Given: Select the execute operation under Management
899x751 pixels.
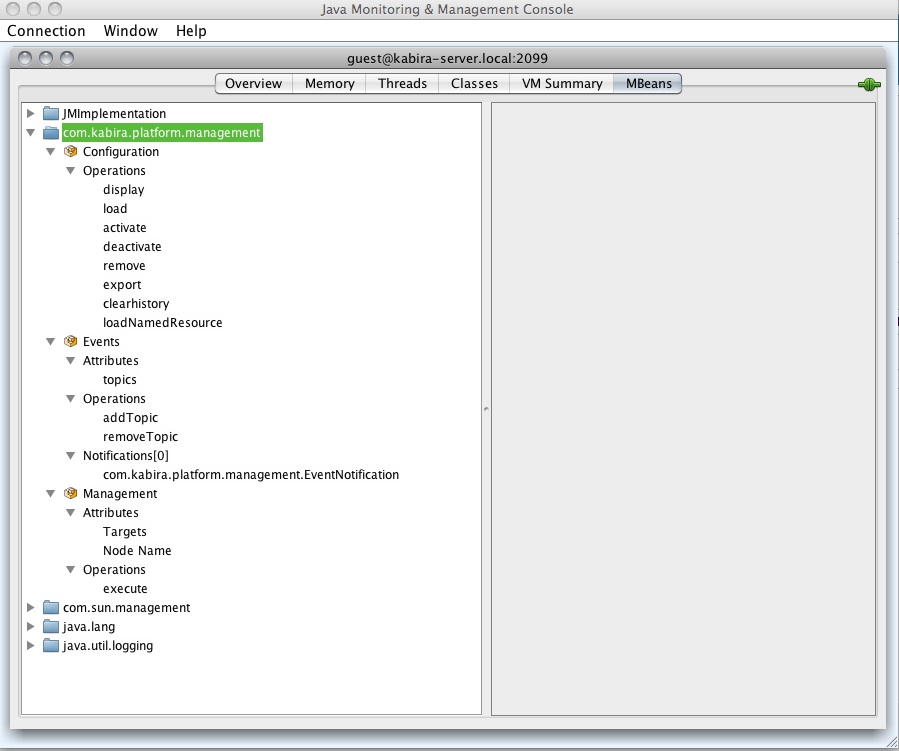Looking at the screenshot, I should [x=125, y=588].
